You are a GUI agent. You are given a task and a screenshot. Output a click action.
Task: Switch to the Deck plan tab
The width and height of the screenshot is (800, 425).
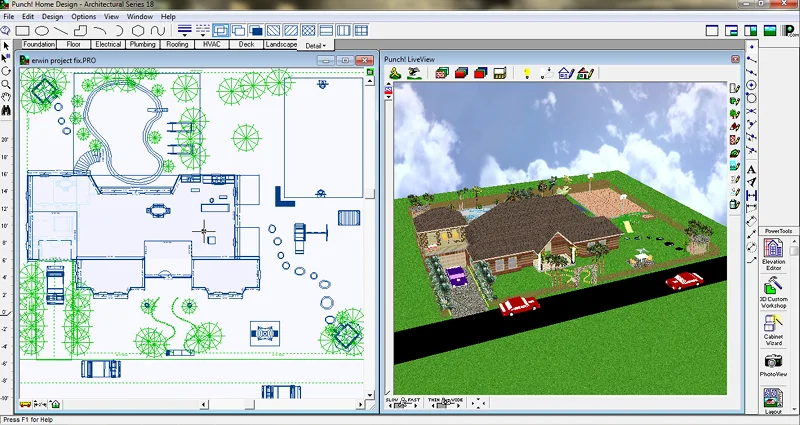[x=246, y=44]
